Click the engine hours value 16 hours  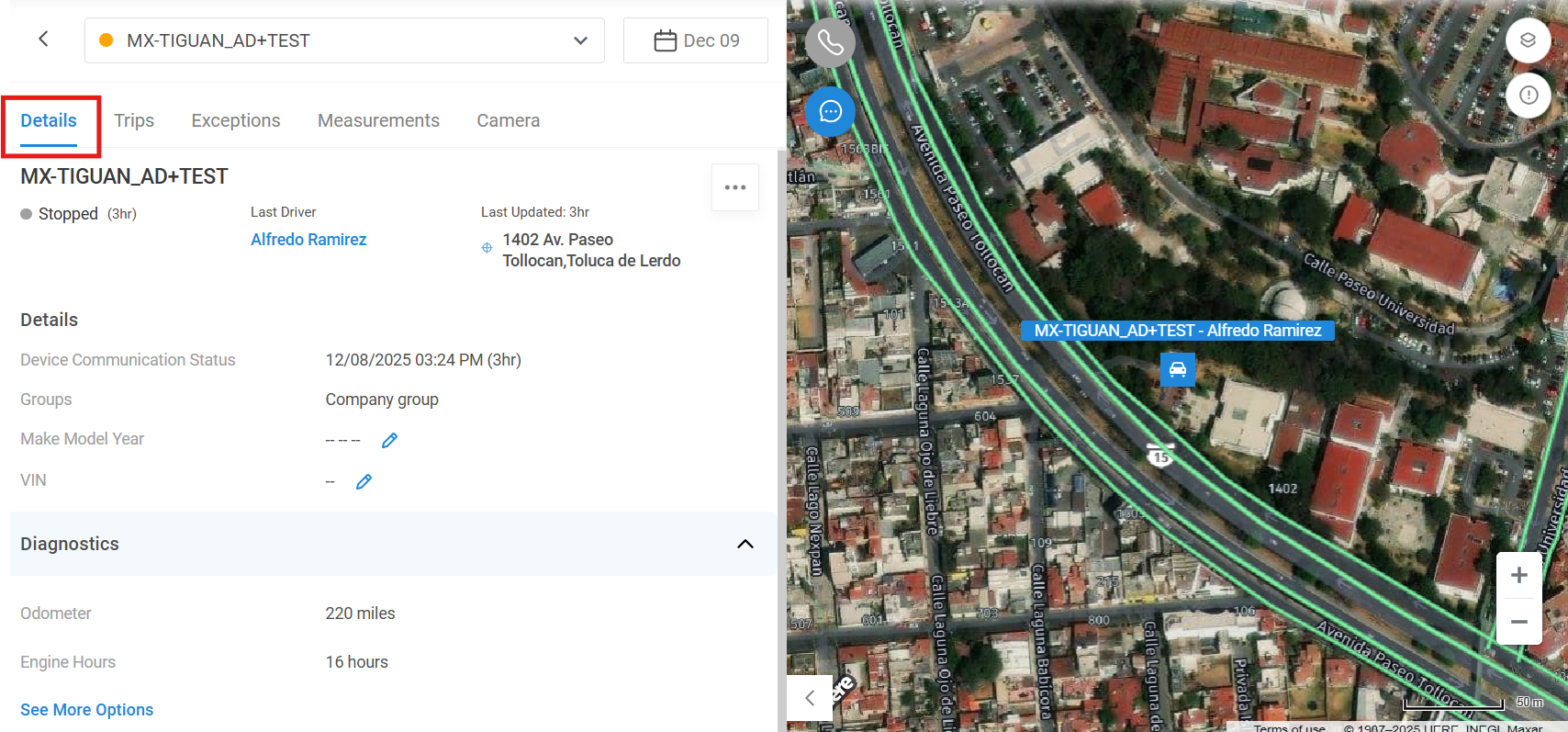point(356,662)
